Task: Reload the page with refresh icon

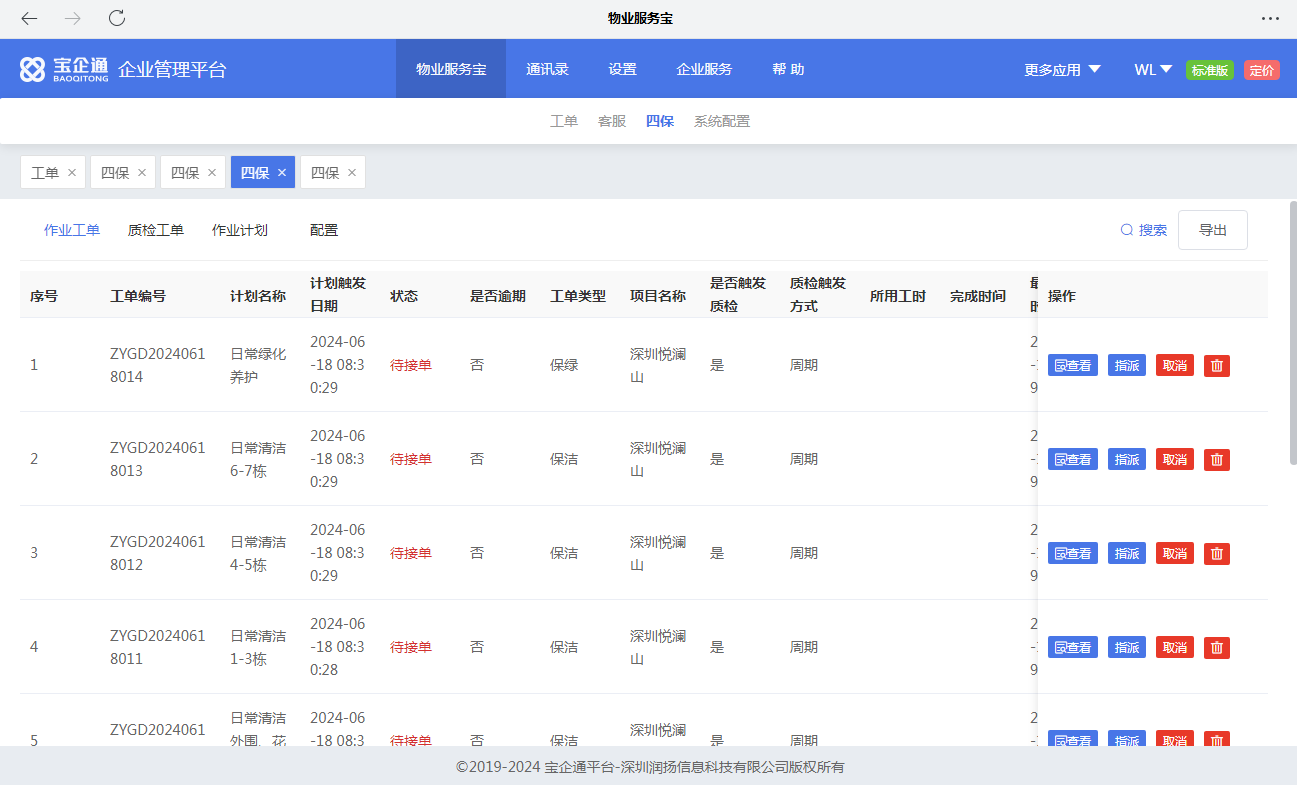Action: pos(117,18)
